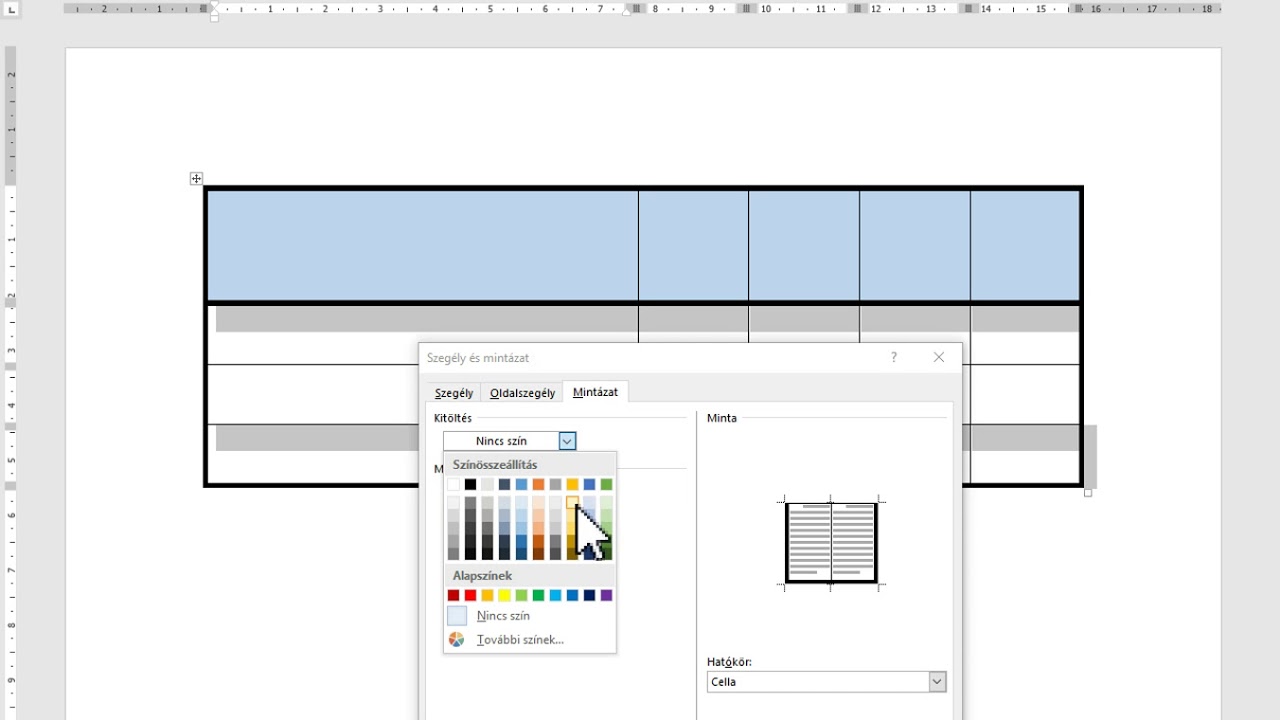1280x720 pixels.
Task: Pick the blue theme color next to orange
Action: tap(522, 485)
